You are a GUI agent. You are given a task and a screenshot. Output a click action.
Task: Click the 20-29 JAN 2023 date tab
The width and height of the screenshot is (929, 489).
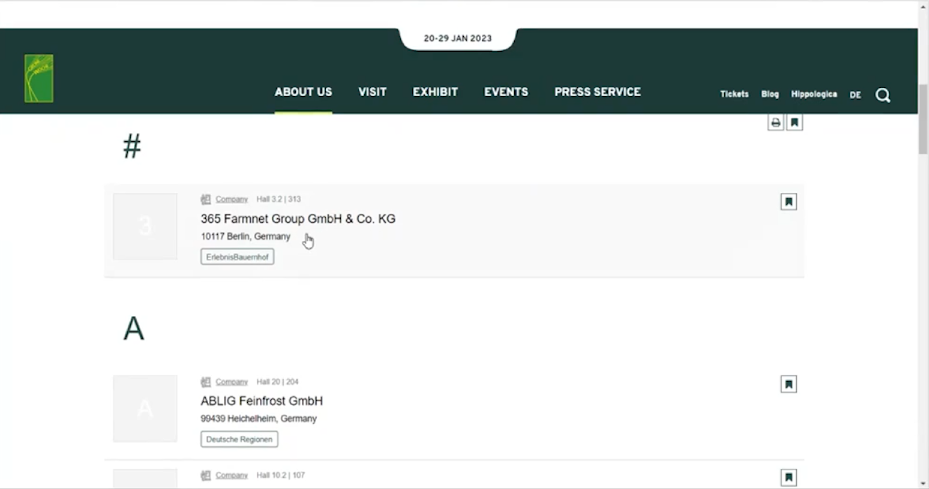pos(457,39)
